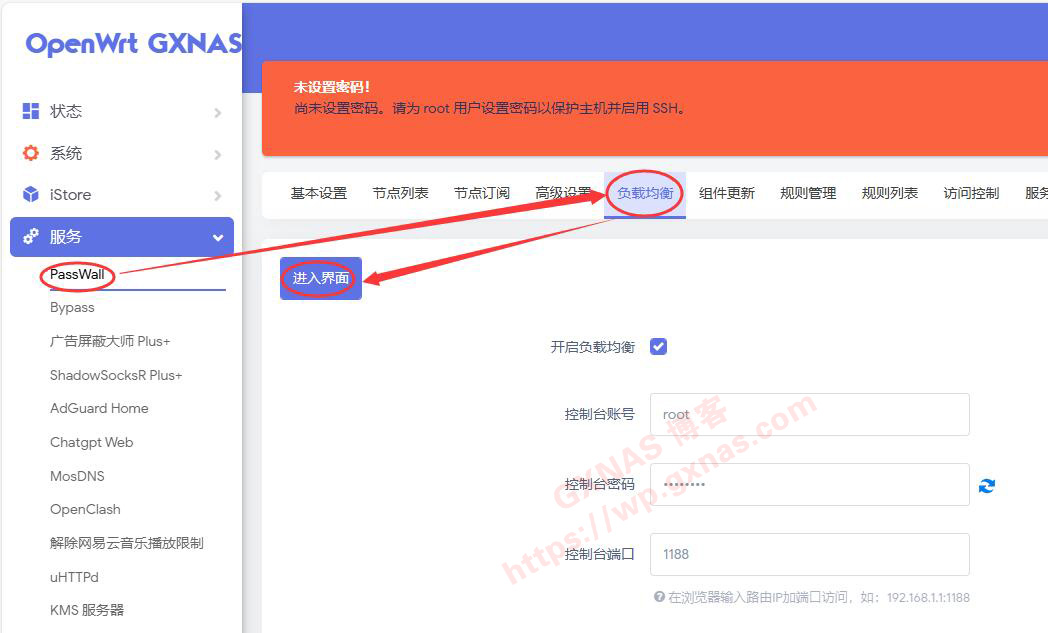This screenshot has width=1048, height=633.
Task: Click the status dashboard icon in sidebar
Action: 31,111
